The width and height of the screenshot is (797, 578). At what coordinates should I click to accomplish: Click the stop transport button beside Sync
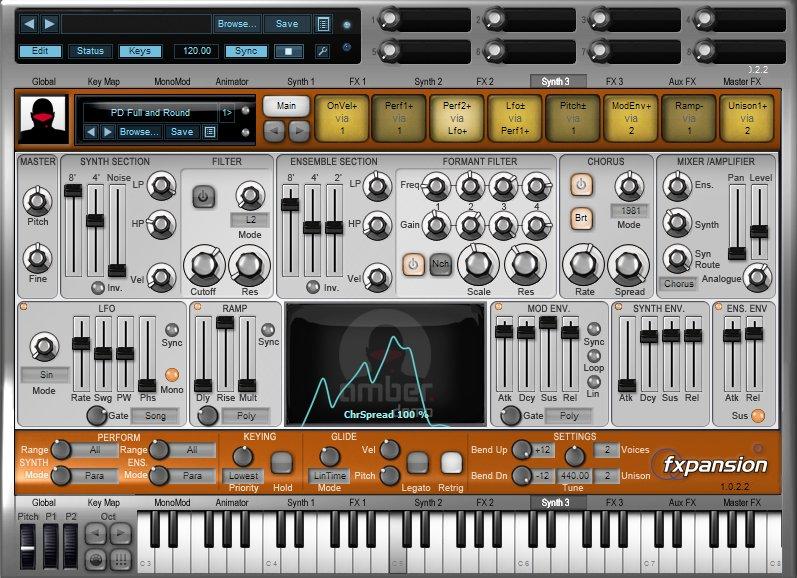coord(288,51)
